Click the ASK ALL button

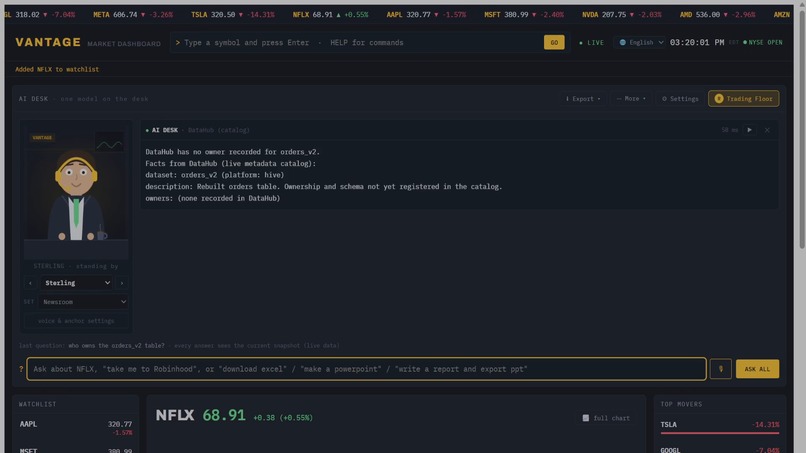(x=757, y=369)
